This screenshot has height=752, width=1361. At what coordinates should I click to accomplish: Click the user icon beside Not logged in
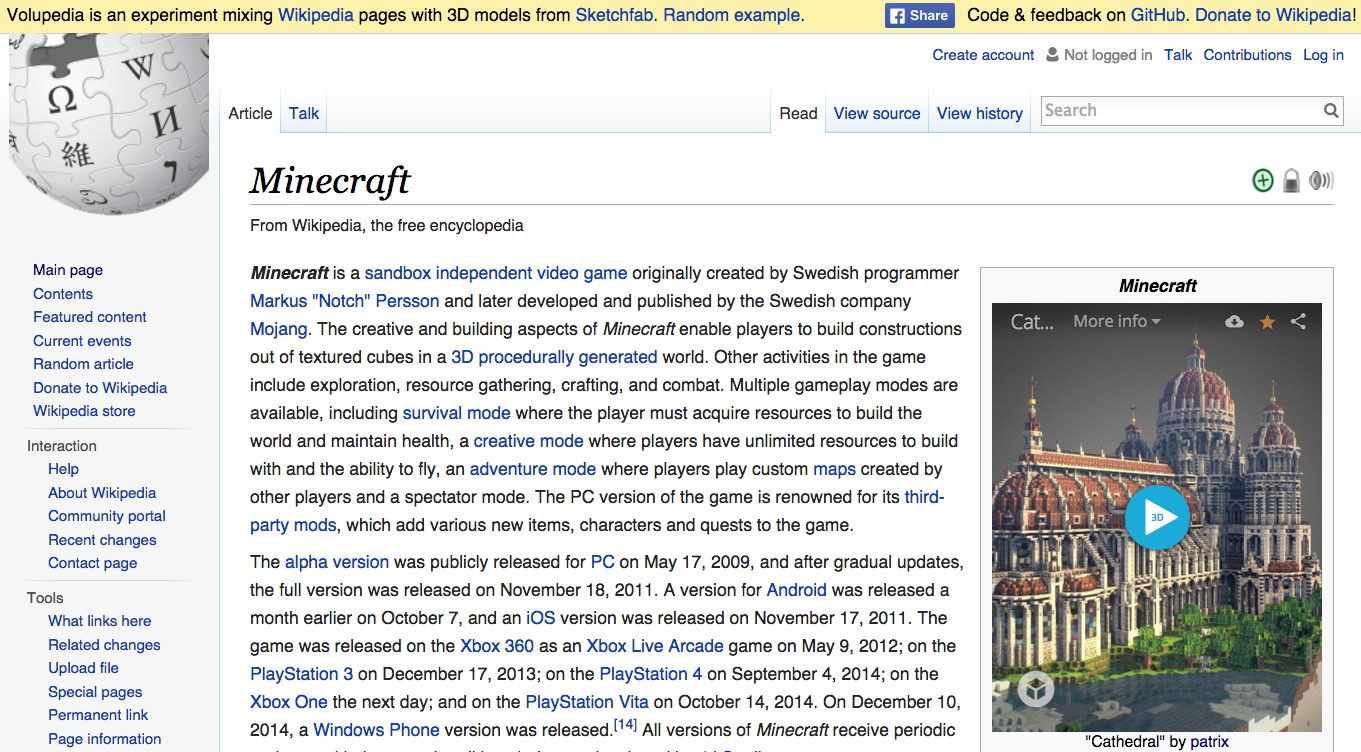coord(1052,55)
